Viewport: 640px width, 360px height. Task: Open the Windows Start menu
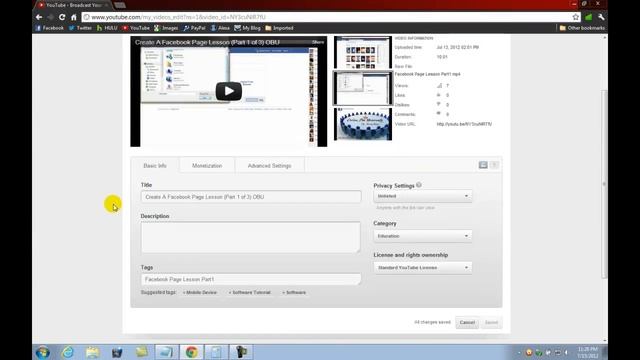tap(42, 352)
